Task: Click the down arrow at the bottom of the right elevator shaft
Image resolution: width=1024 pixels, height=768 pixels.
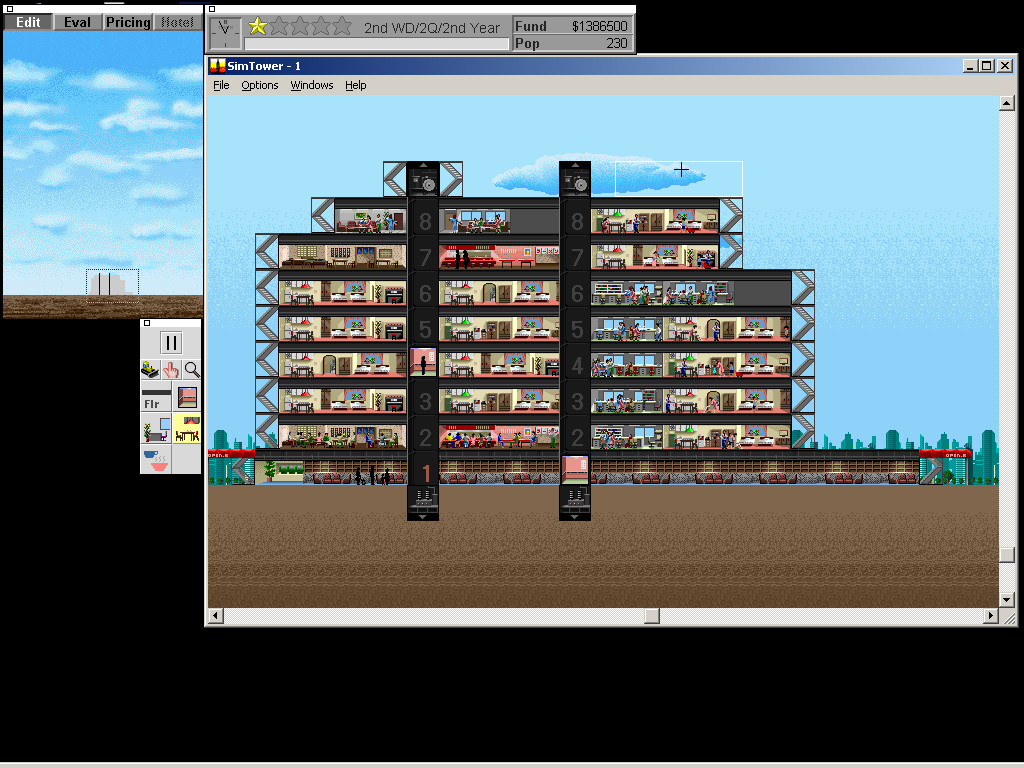Action: [x=575, y=517]
